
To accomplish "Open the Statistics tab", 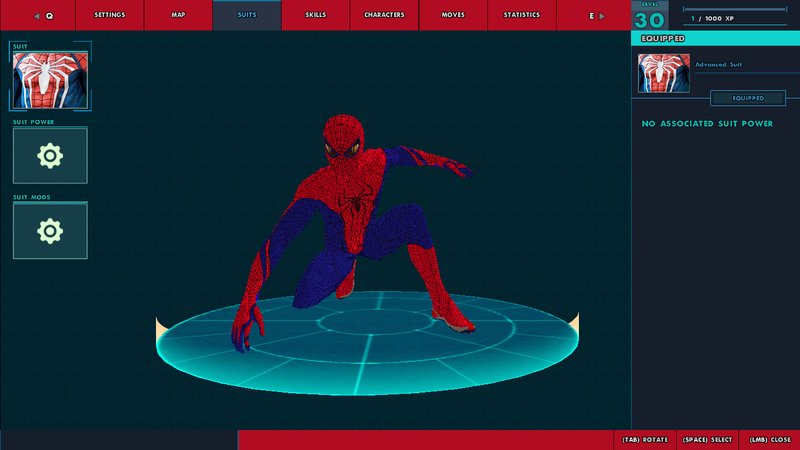I will tap(521, 15).
